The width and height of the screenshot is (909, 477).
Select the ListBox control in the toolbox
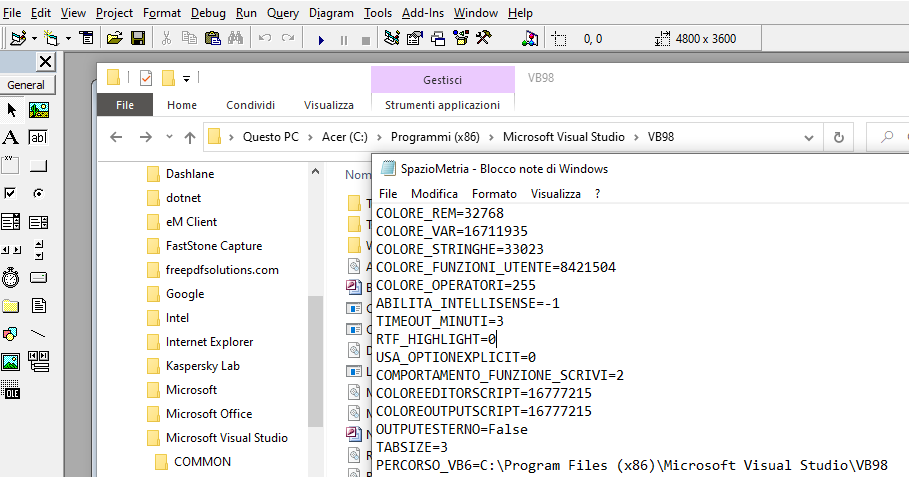[38, 221]
